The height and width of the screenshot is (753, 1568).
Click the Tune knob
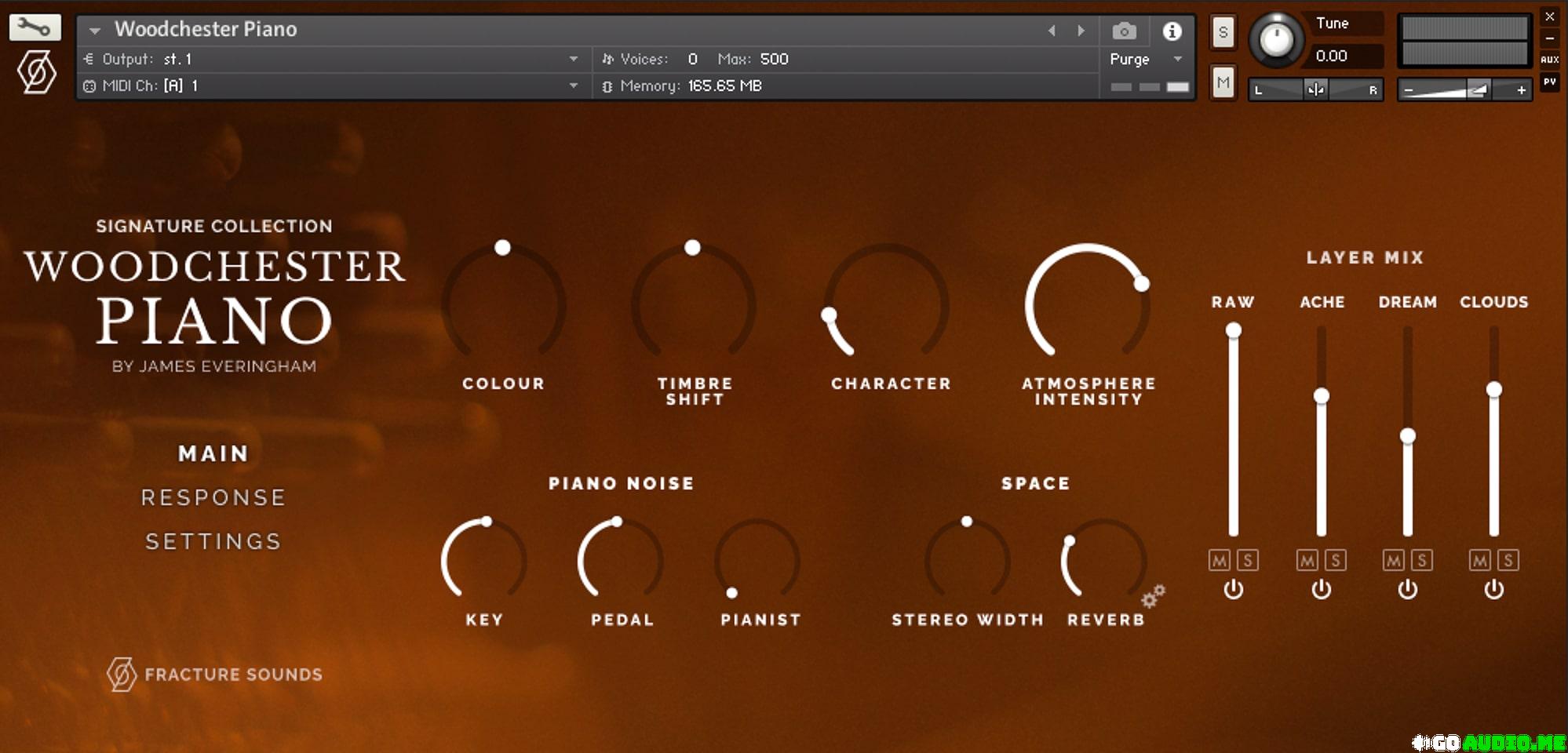pos(1276,38)
